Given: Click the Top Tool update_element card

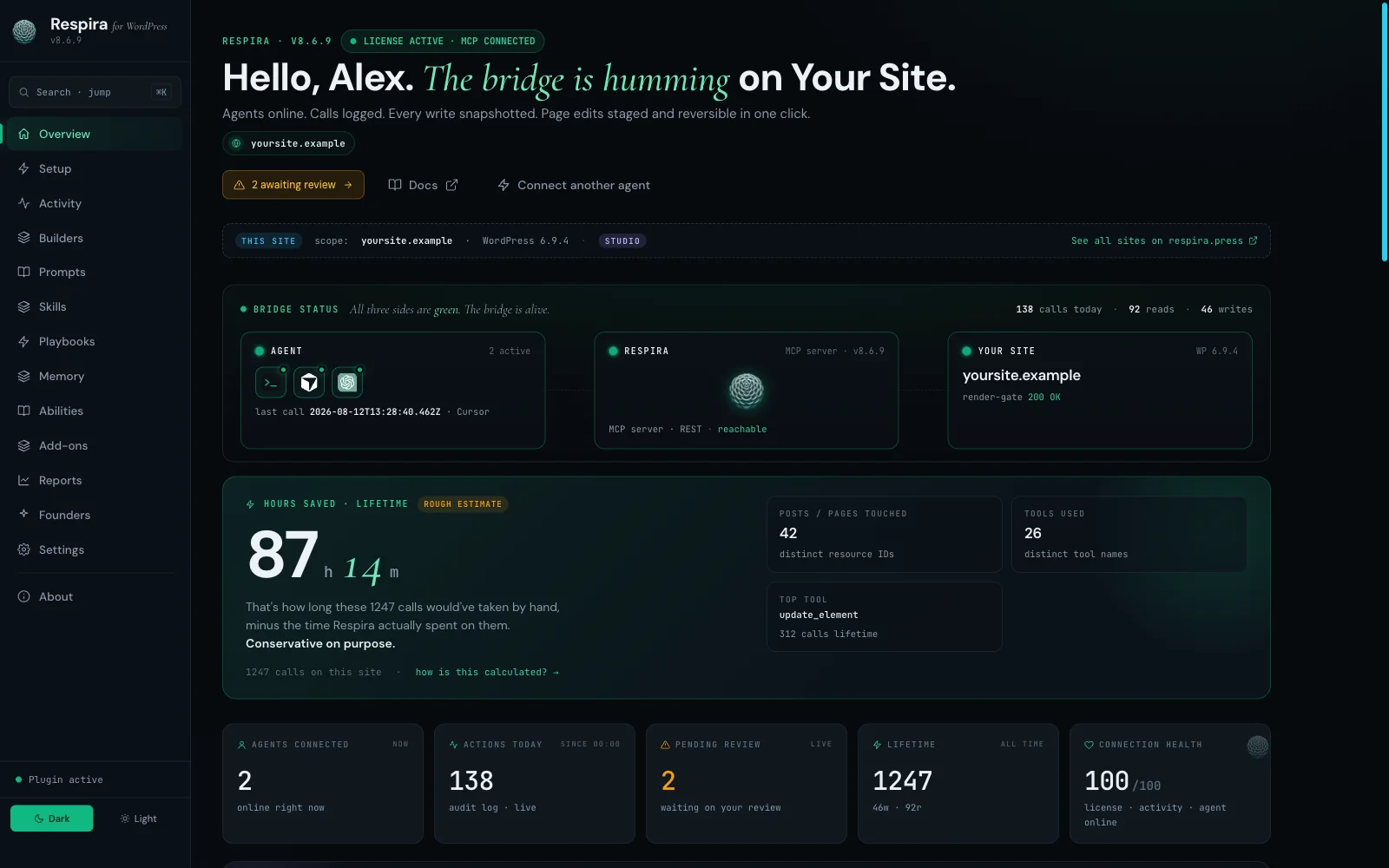Looking at the screenshot, I should [885, 616].
